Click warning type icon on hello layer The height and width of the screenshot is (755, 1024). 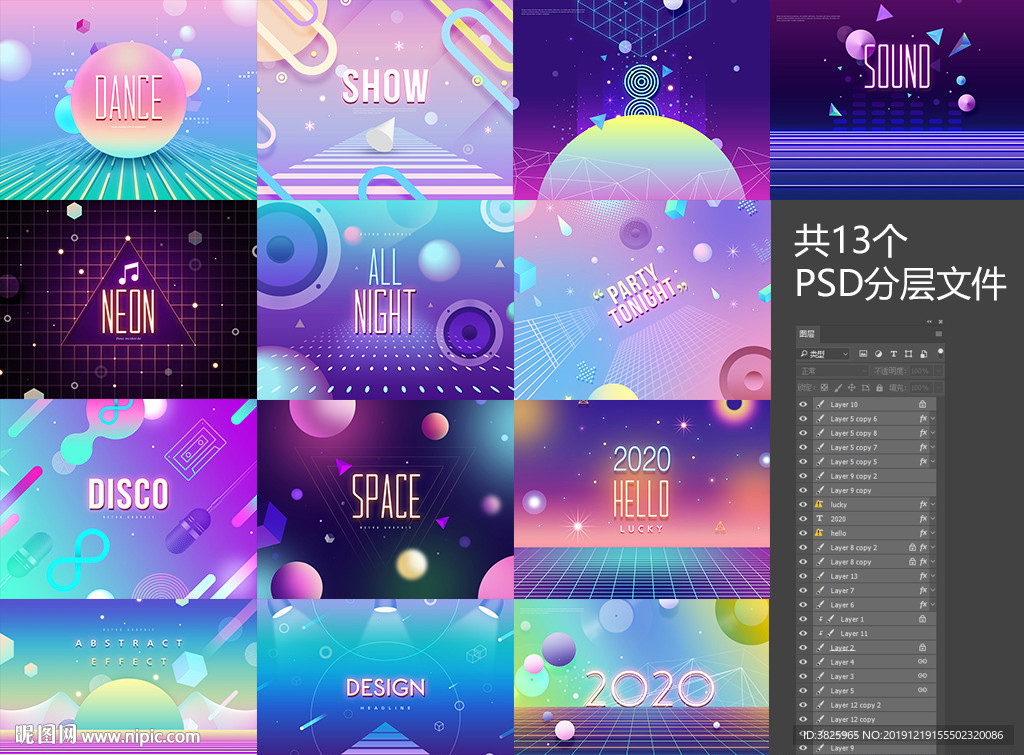coord(819,533)
